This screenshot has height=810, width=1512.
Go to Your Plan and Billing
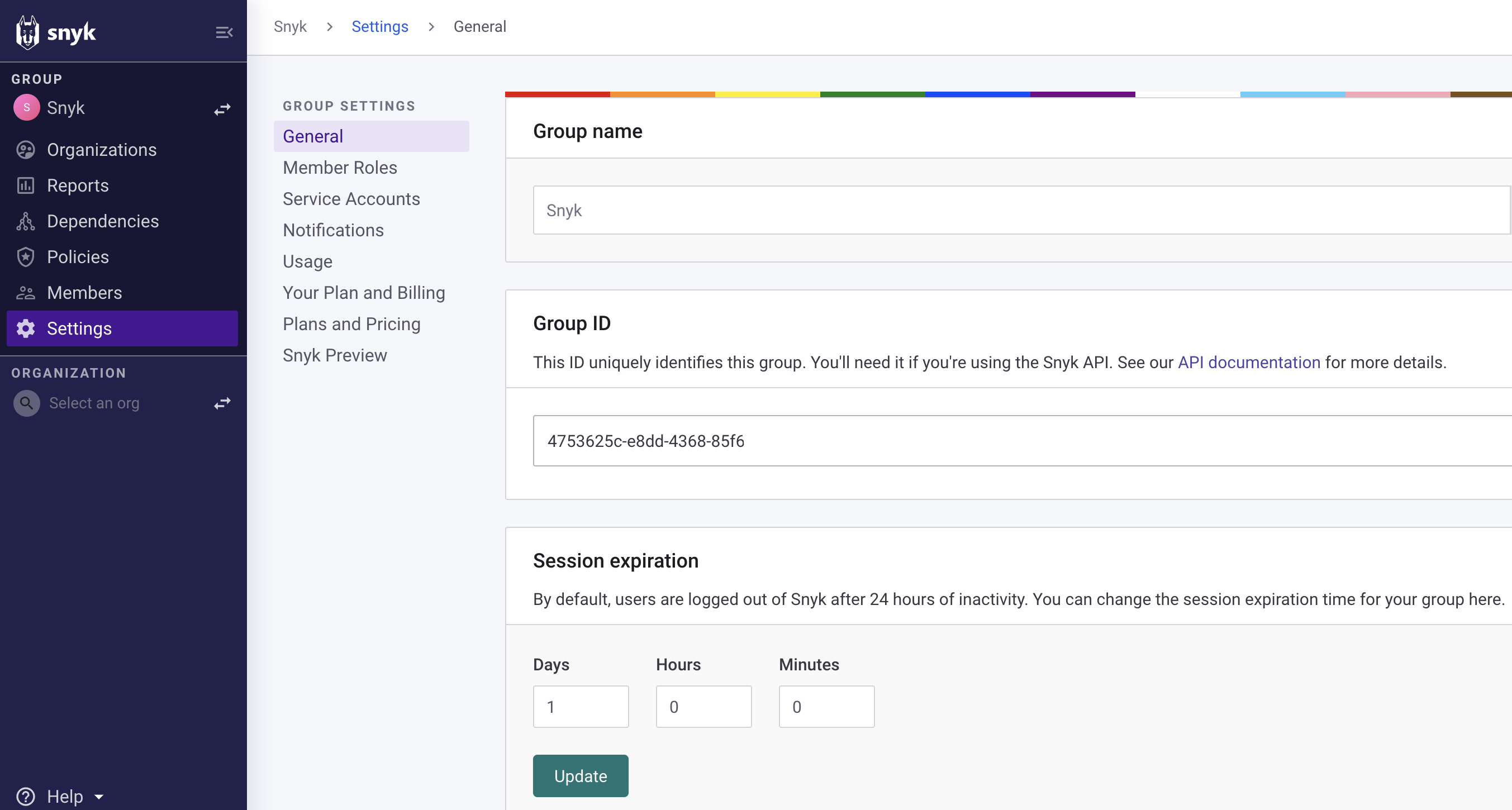pos(364,293)
